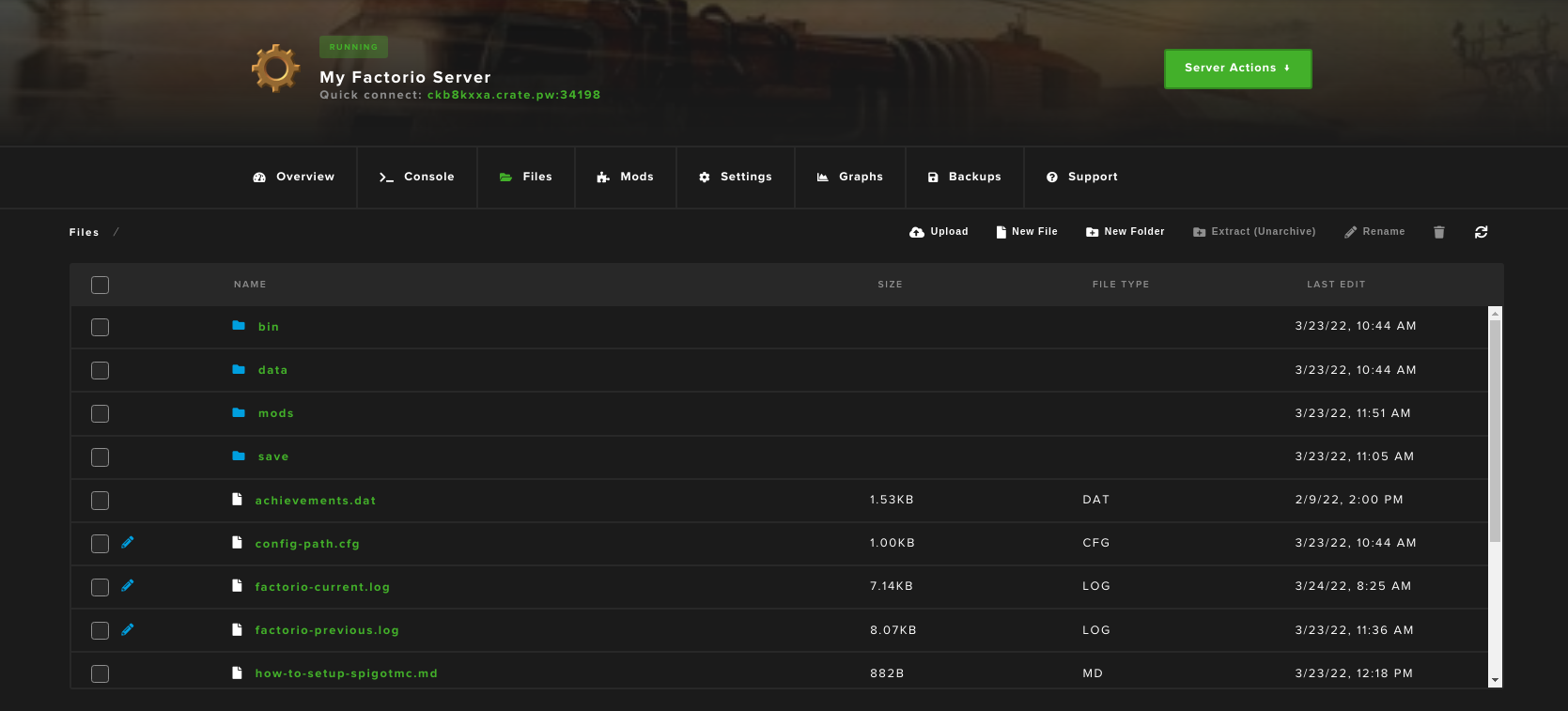This screenshot has width=1568, height=711.
Task: Click the LAST EDIT column header
Action: point(1336,285)
